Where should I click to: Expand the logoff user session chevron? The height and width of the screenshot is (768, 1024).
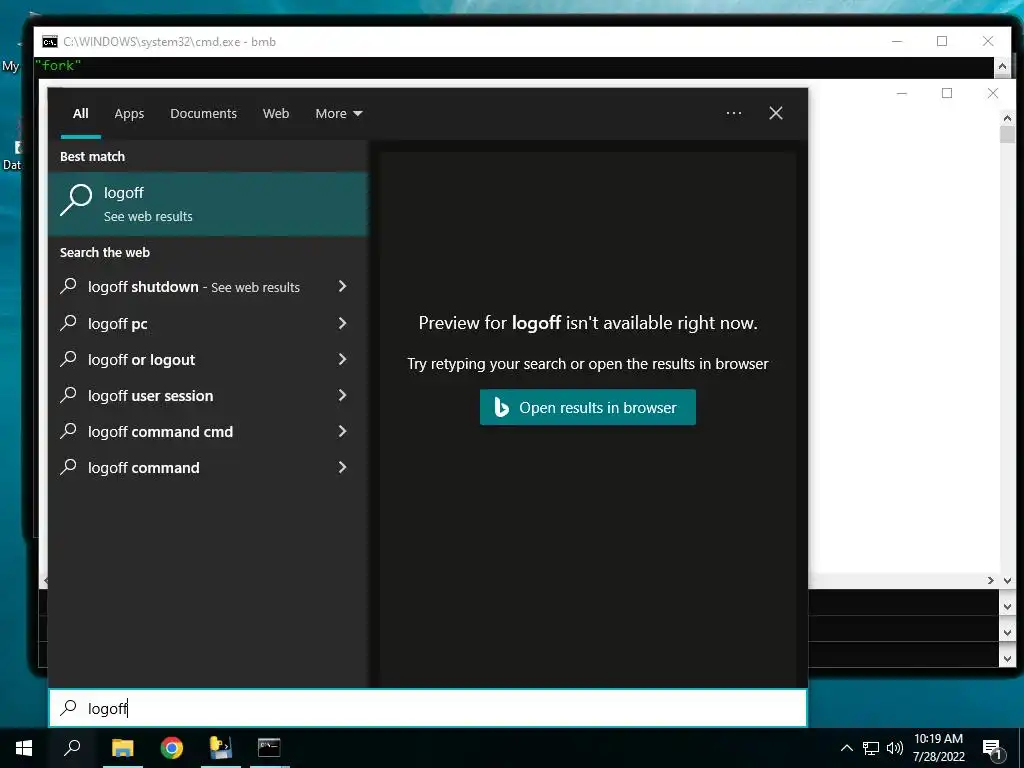(x=342, y=394)
